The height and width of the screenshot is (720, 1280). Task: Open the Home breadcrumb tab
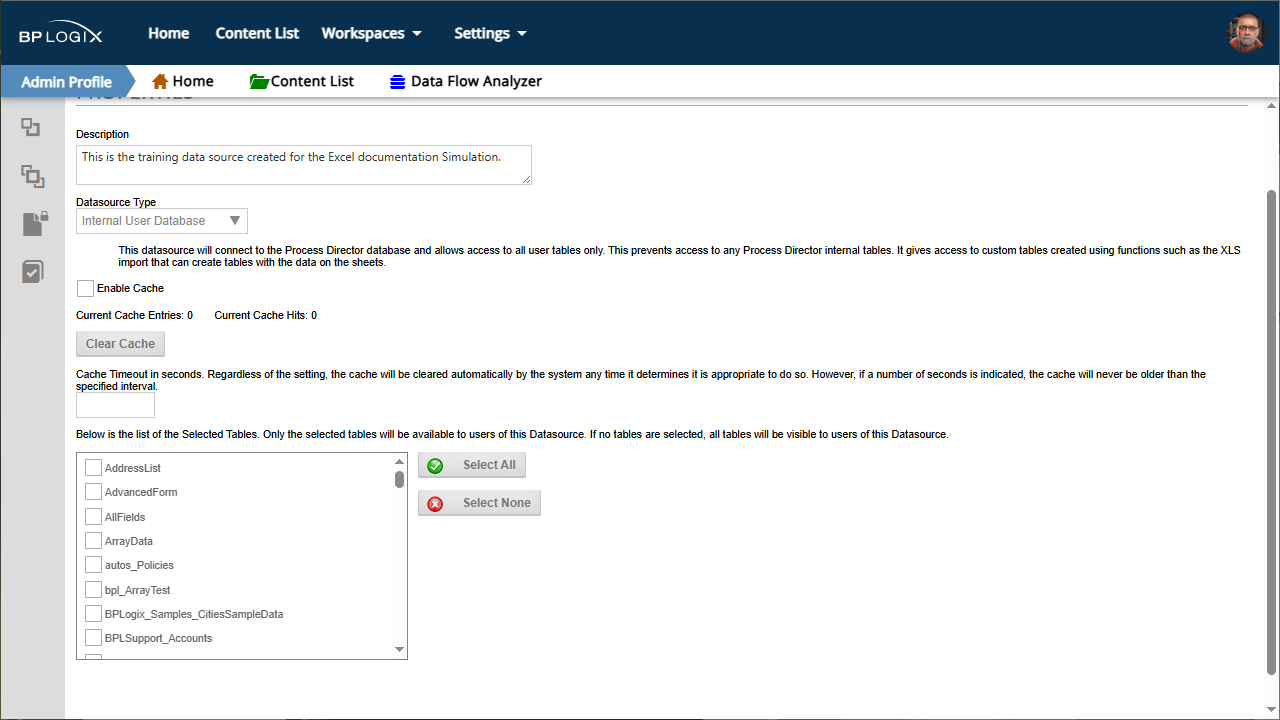click(x=182, y=81)
